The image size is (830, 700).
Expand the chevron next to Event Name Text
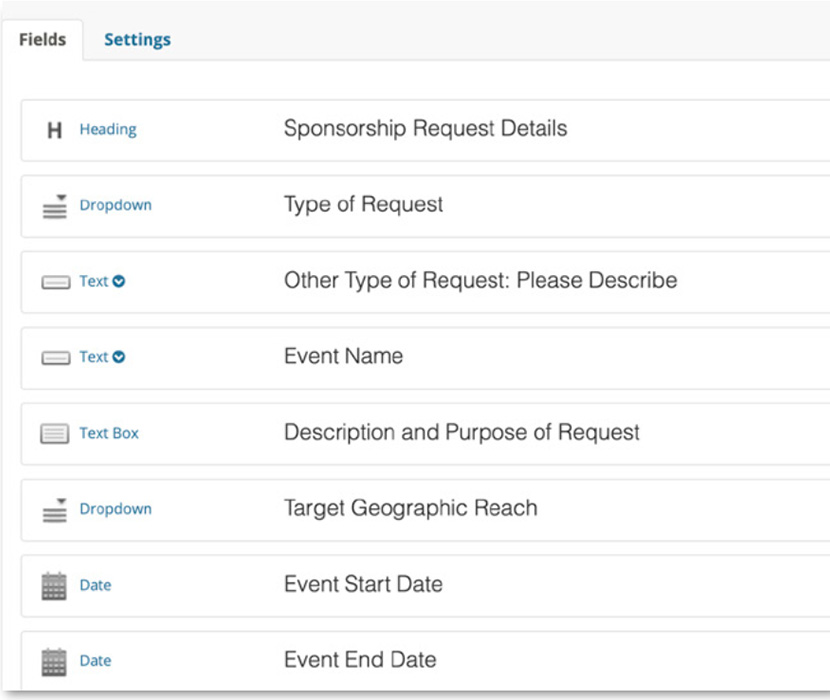(119, 357)
